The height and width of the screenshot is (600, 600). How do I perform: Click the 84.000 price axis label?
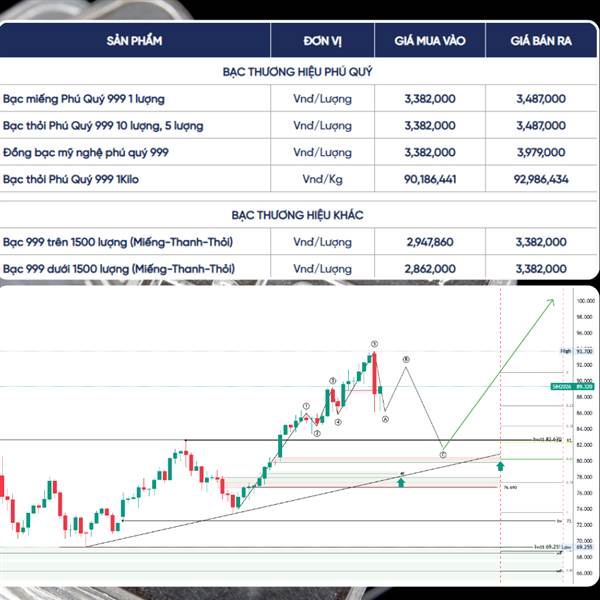coord(585,429)
